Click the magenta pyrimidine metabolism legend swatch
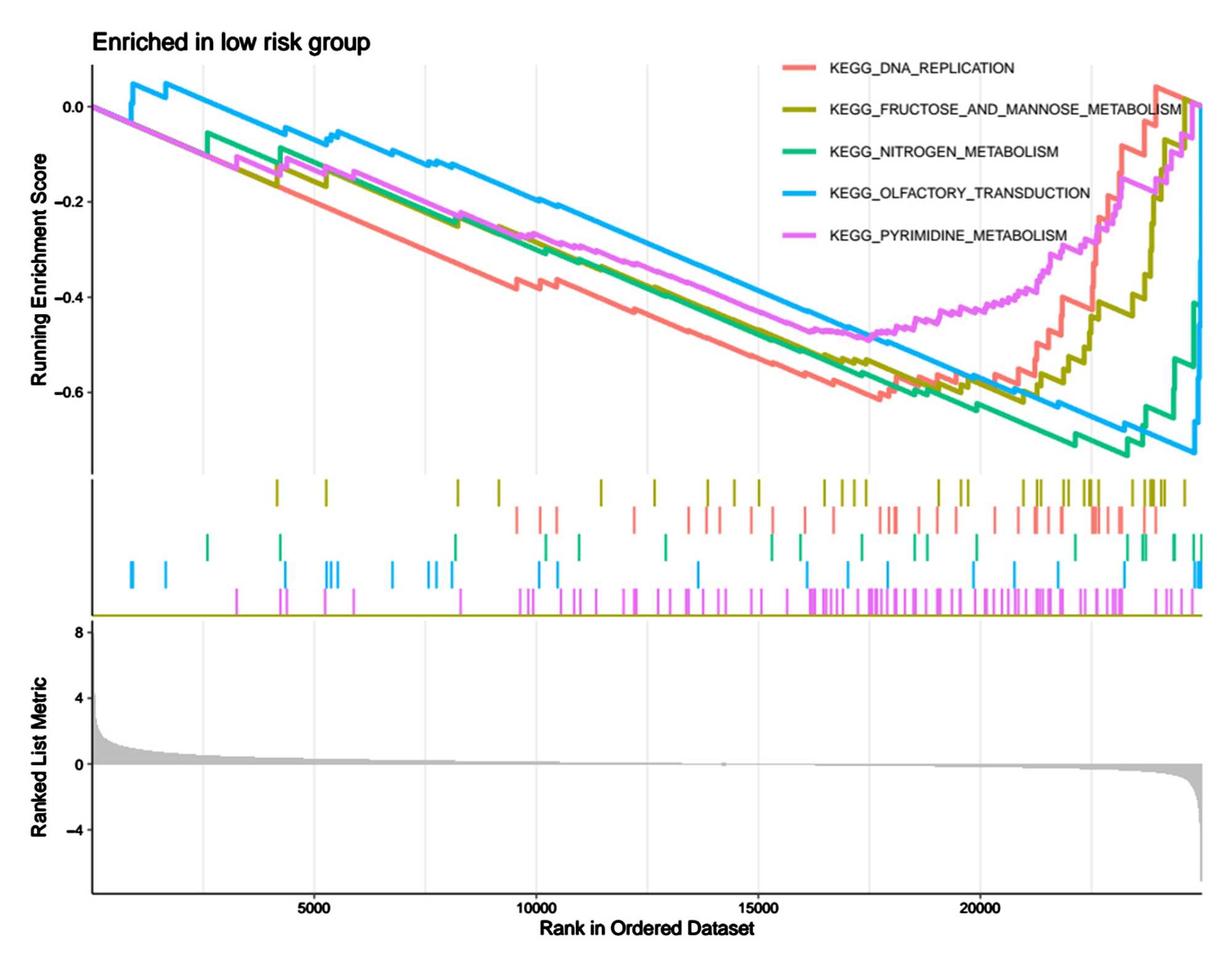1232x968 pixels. [x=799, y=235]
